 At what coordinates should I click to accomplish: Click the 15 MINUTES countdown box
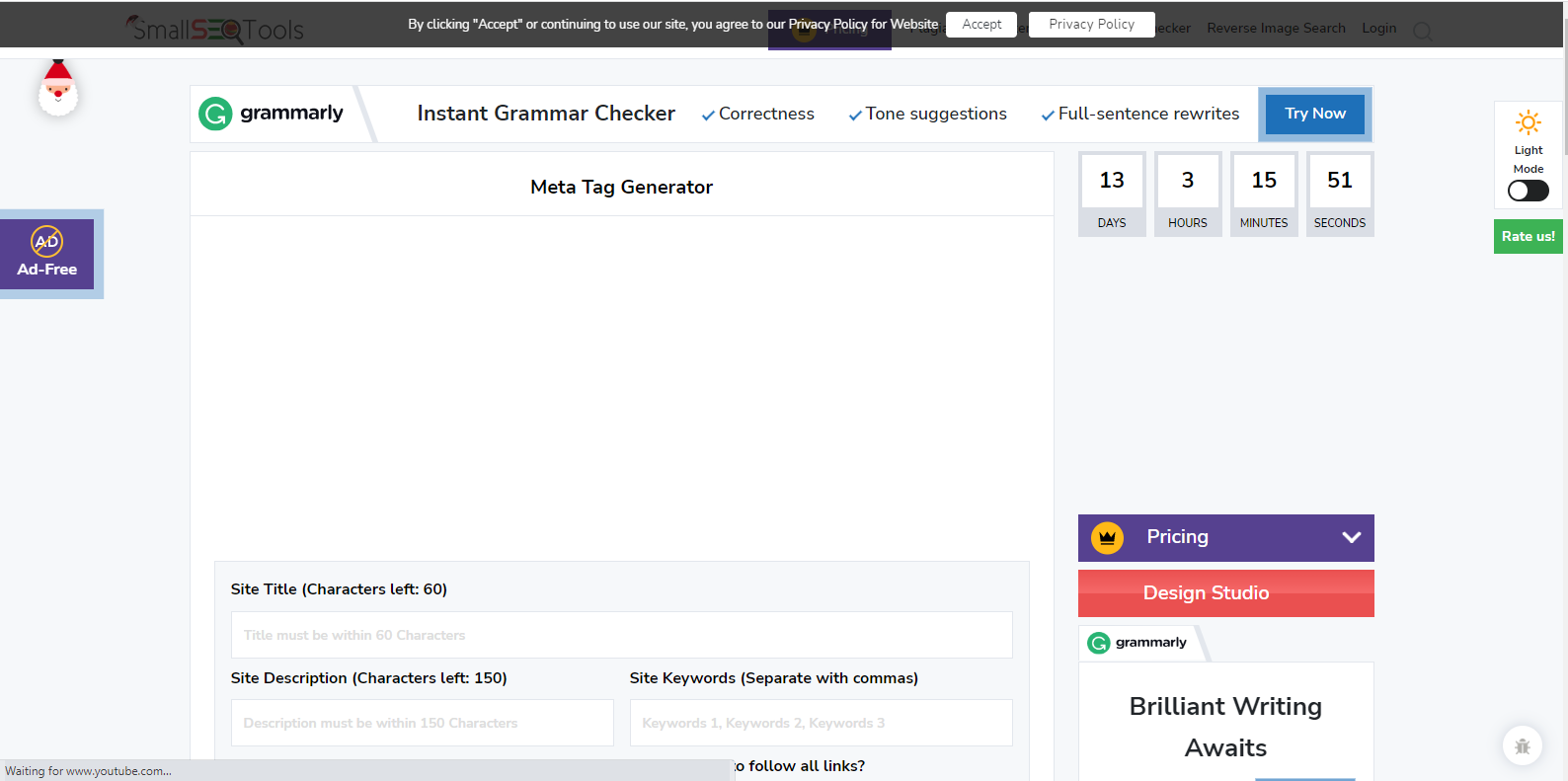pos(1264,194)
